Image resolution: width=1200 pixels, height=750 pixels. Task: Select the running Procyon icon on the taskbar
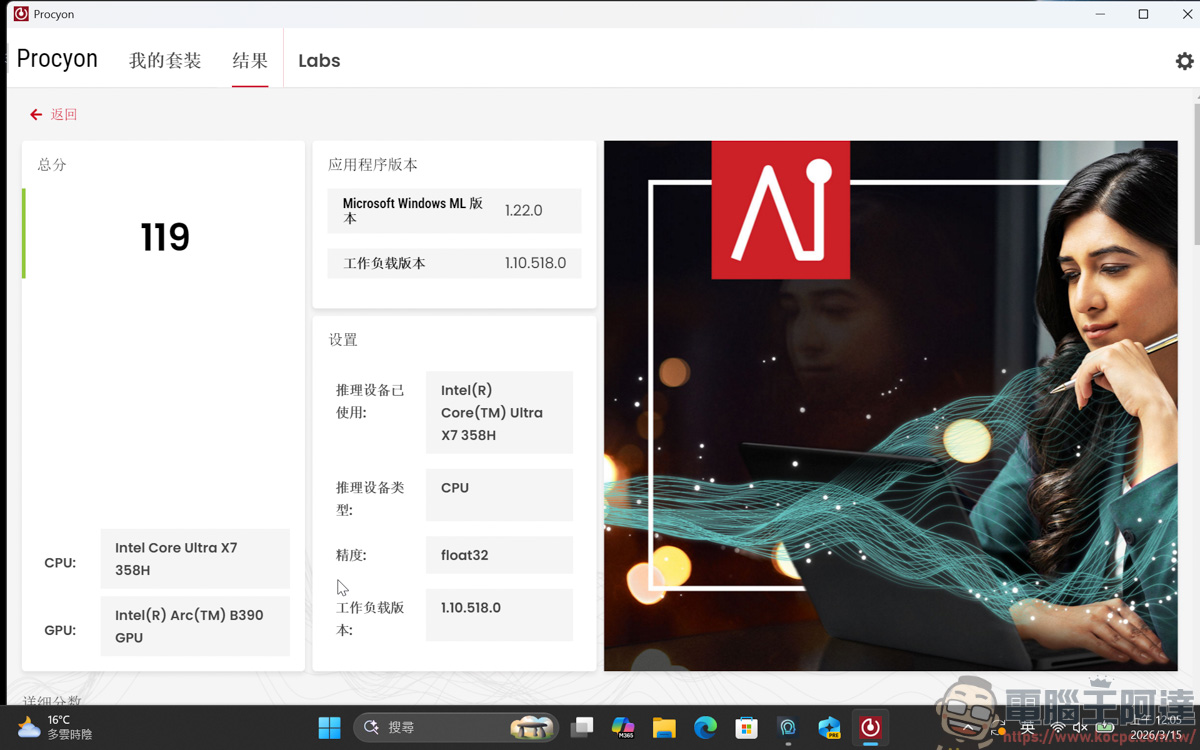pyautogui.click(x=869, y=728)
